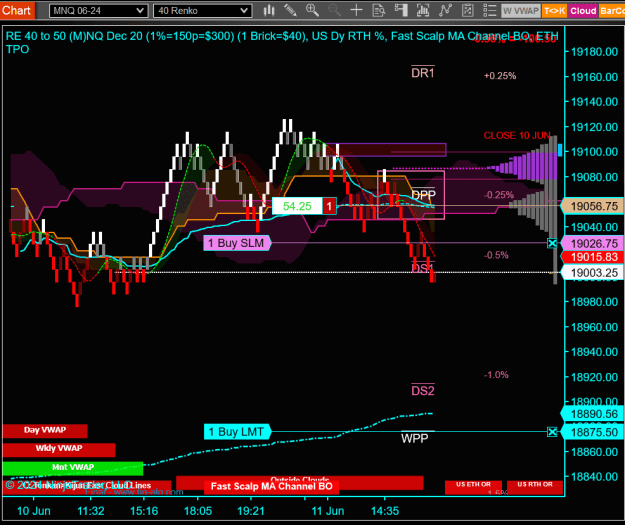
Task: Click the 1 Buy LMT order label
Action: click(237, 432)
